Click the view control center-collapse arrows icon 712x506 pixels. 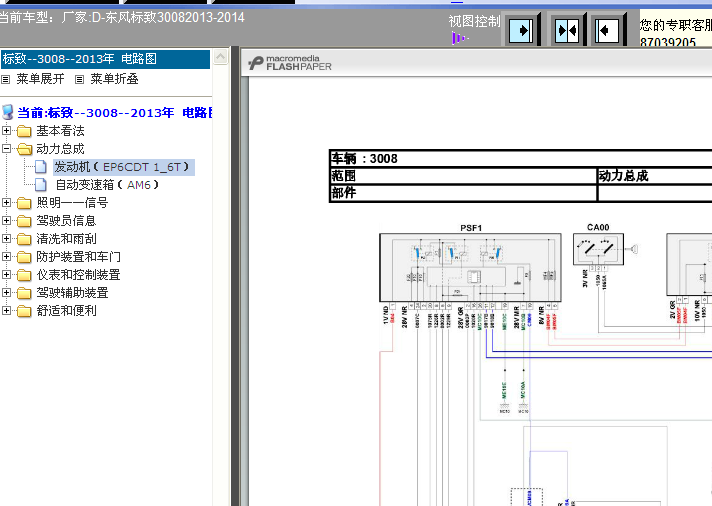pyautogui.click(x=567, y=30)
